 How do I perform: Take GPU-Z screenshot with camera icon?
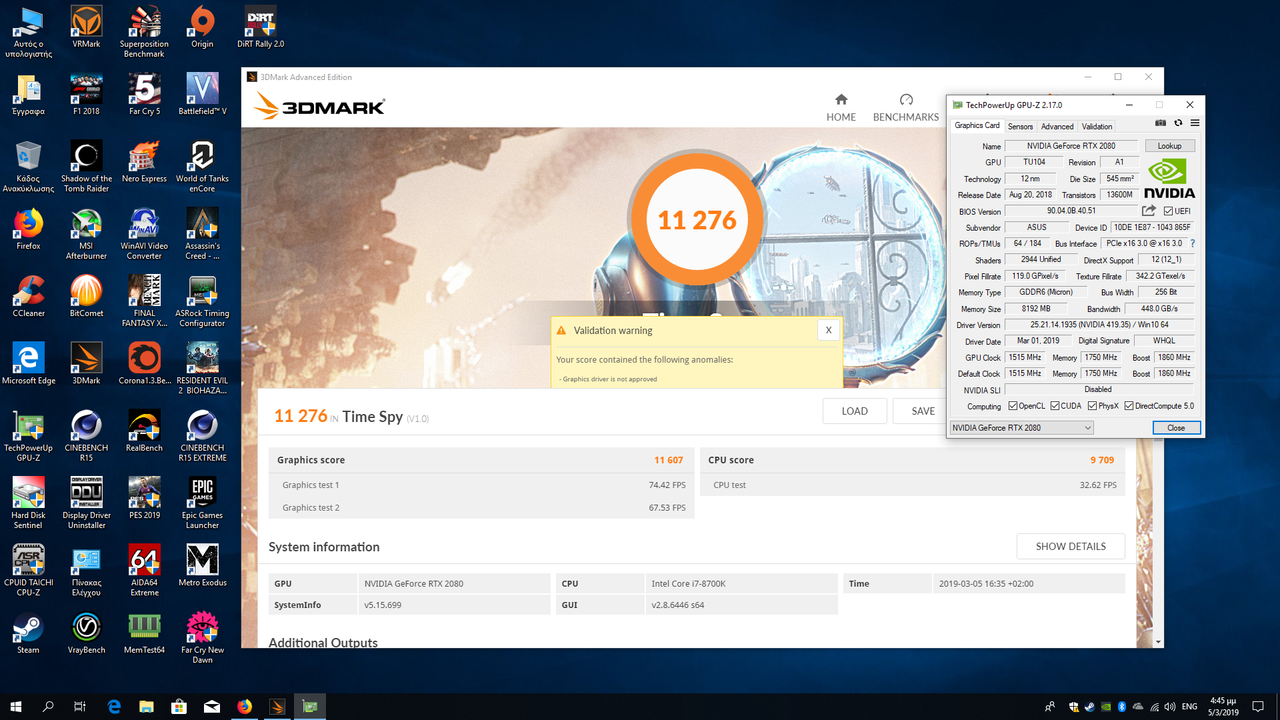[1160, 123]
